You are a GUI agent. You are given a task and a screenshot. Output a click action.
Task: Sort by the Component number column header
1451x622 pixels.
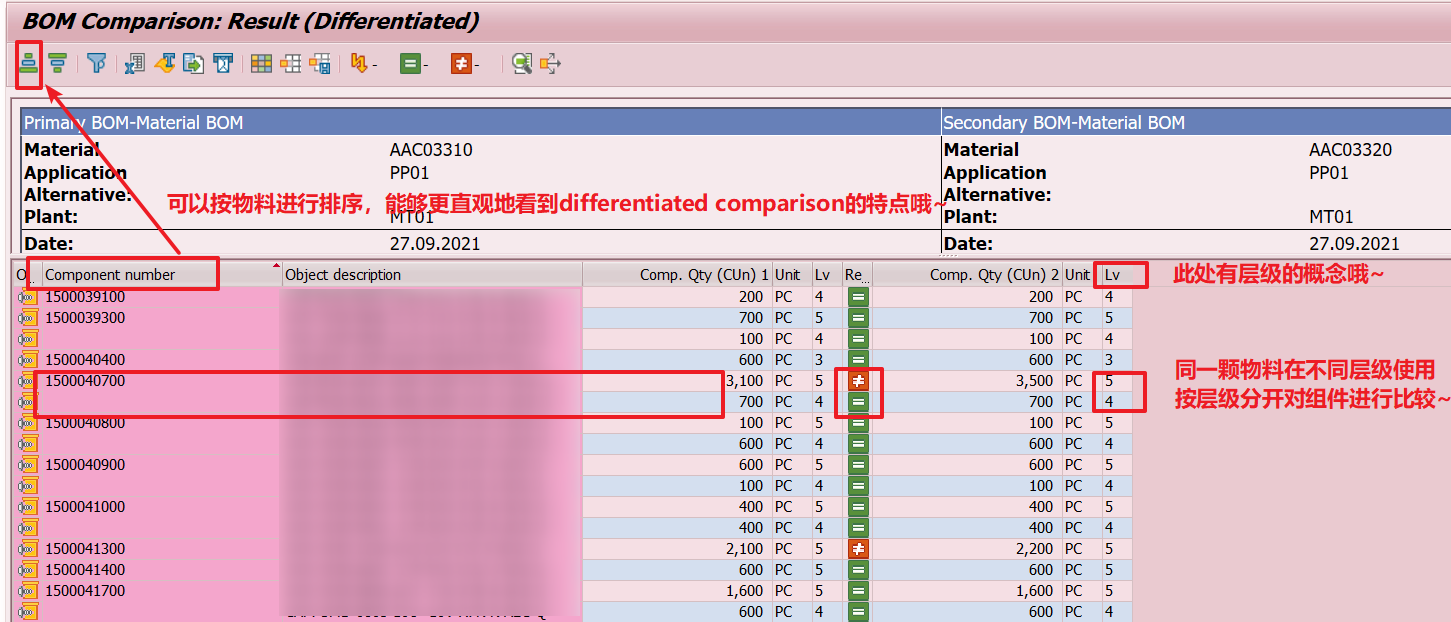click(x=120, y=273)
